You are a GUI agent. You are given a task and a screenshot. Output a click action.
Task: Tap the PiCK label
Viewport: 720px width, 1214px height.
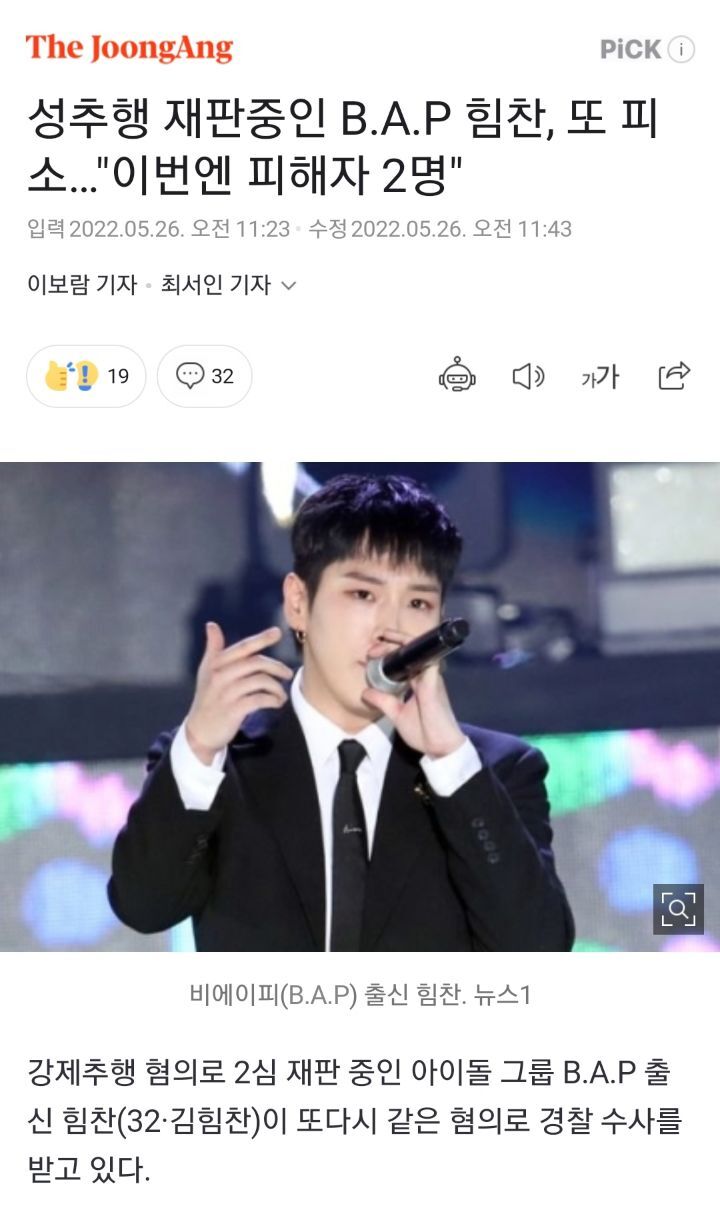point(629,49)
